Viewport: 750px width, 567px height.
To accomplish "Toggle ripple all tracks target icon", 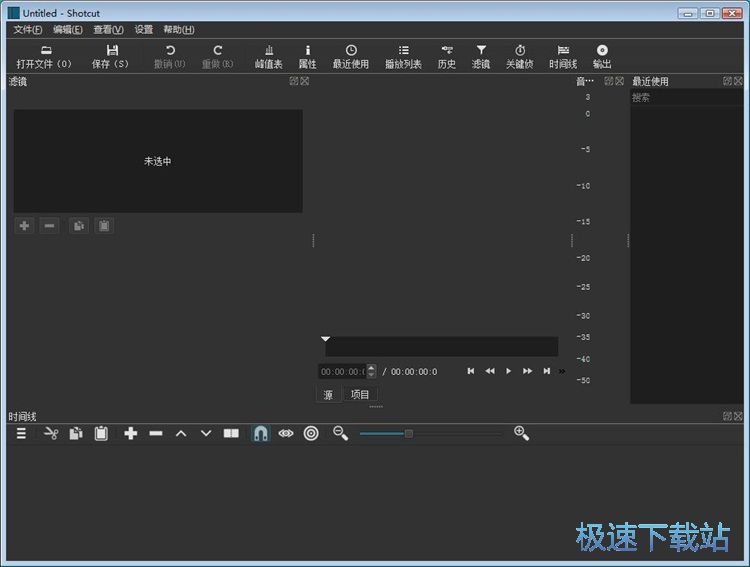I will 311,433.
